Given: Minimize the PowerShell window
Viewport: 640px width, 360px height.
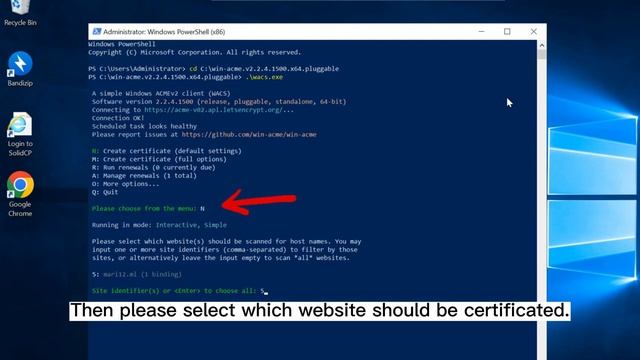Looking at the screenshot, I should (x=482, y=31).
